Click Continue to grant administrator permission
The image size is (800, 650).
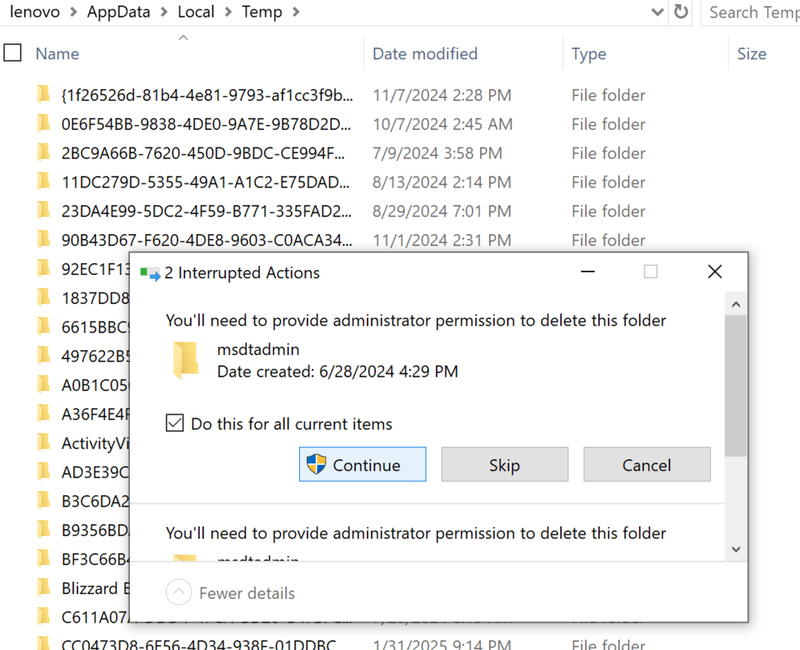(362, 464)
